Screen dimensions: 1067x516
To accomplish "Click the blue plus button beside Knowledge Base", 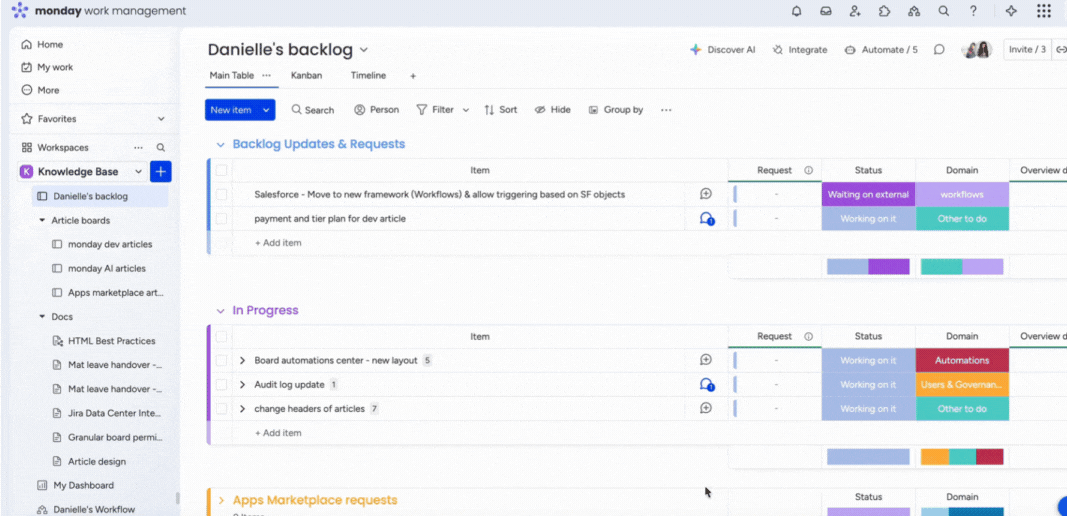I will pyautogui.click(x=161, y=172).
